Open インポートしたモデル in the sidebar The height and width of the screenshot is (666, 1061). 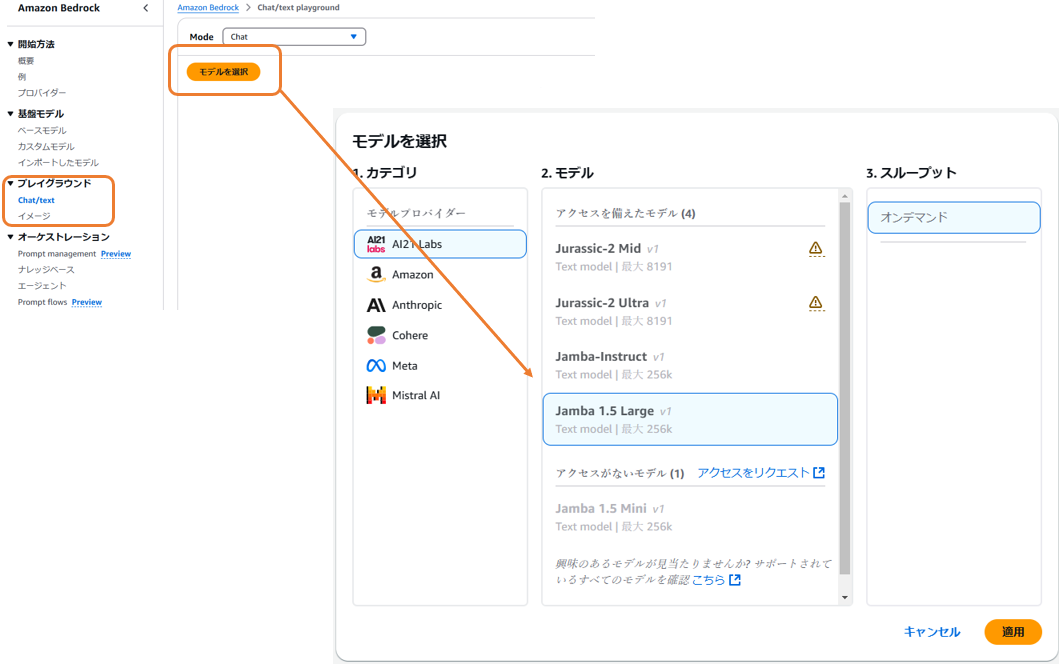pos(58,163)
